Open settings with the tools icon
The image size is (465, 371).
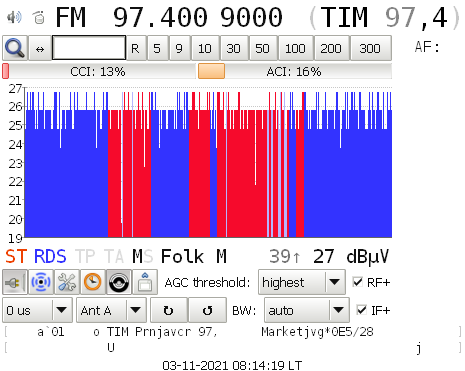[x=67, y=282]
